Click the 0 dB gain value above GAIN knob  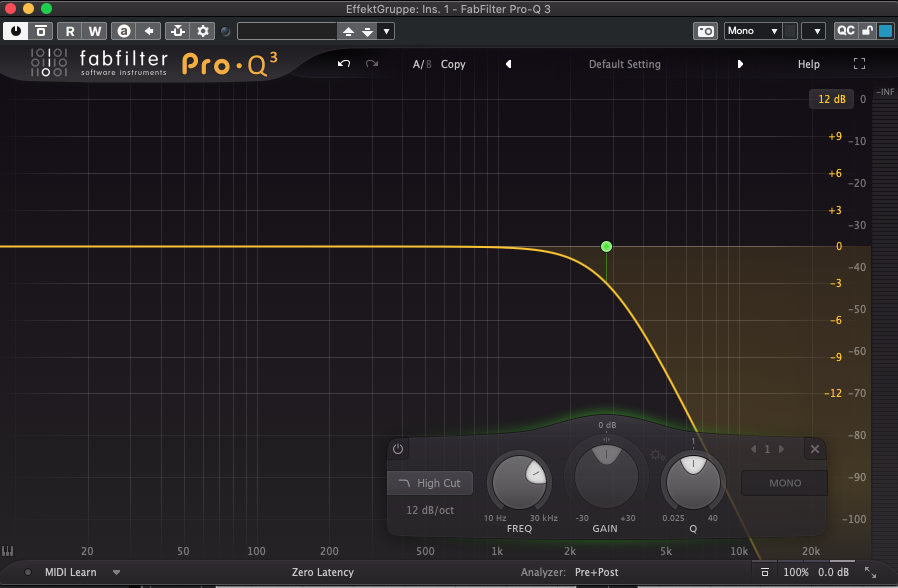tap(607, 425)
